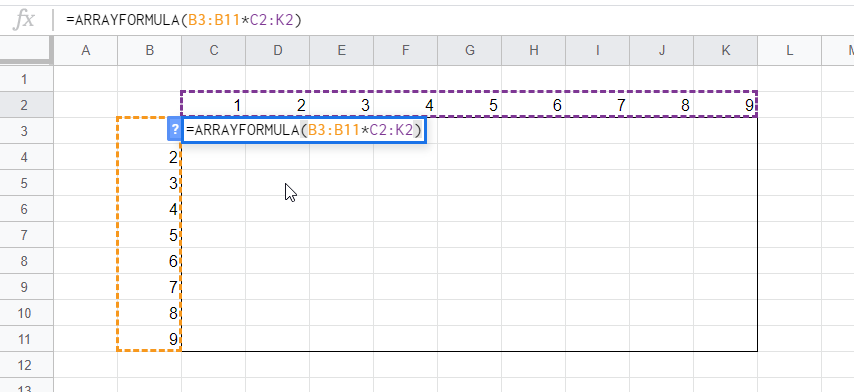Click cell B11 containing 9
854x392 pixels.
(x=149, y=339)
